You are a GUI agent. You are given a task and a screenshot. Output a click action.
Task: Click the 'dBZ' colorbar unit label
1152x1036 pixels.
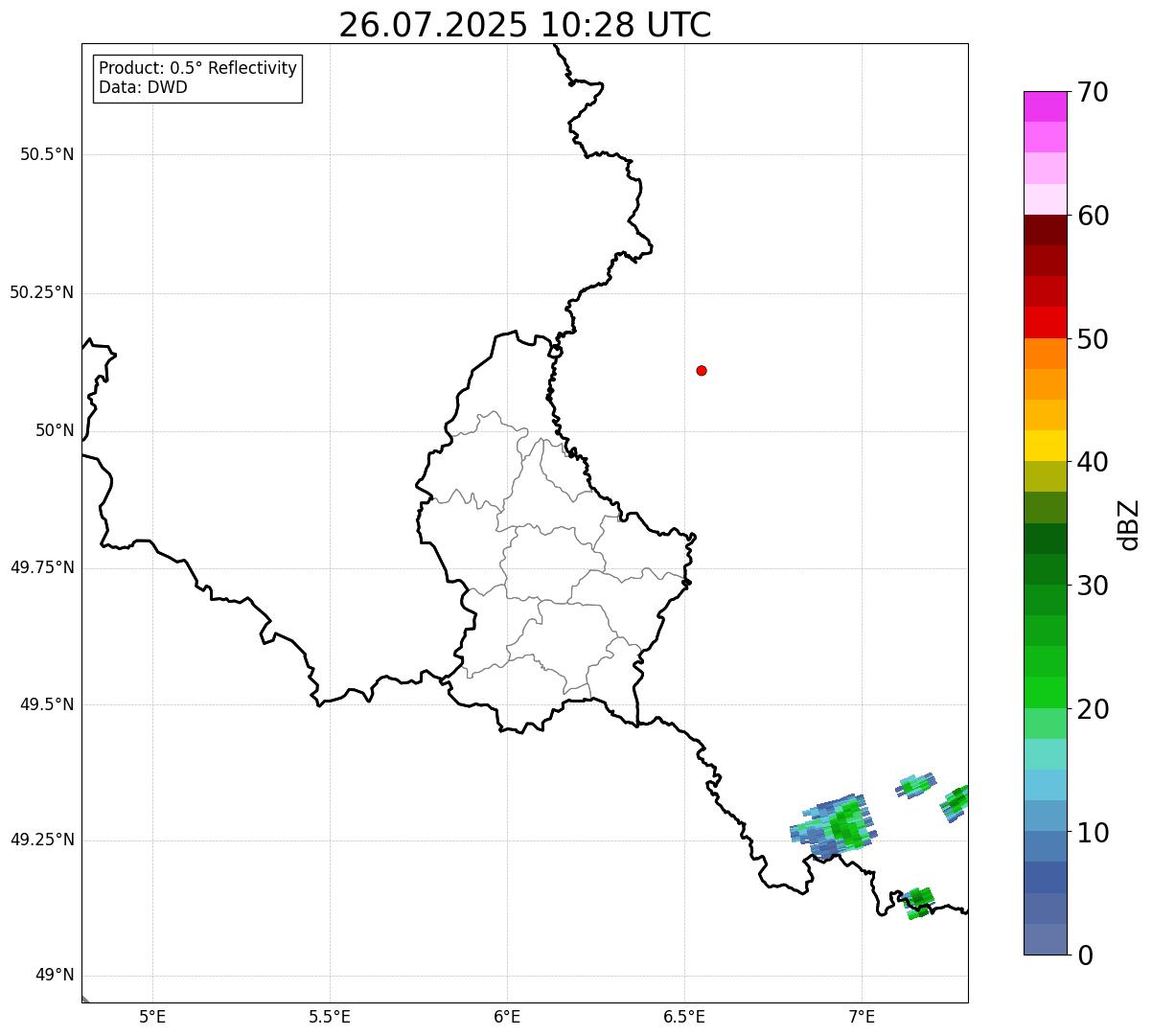coord(1129,524)
